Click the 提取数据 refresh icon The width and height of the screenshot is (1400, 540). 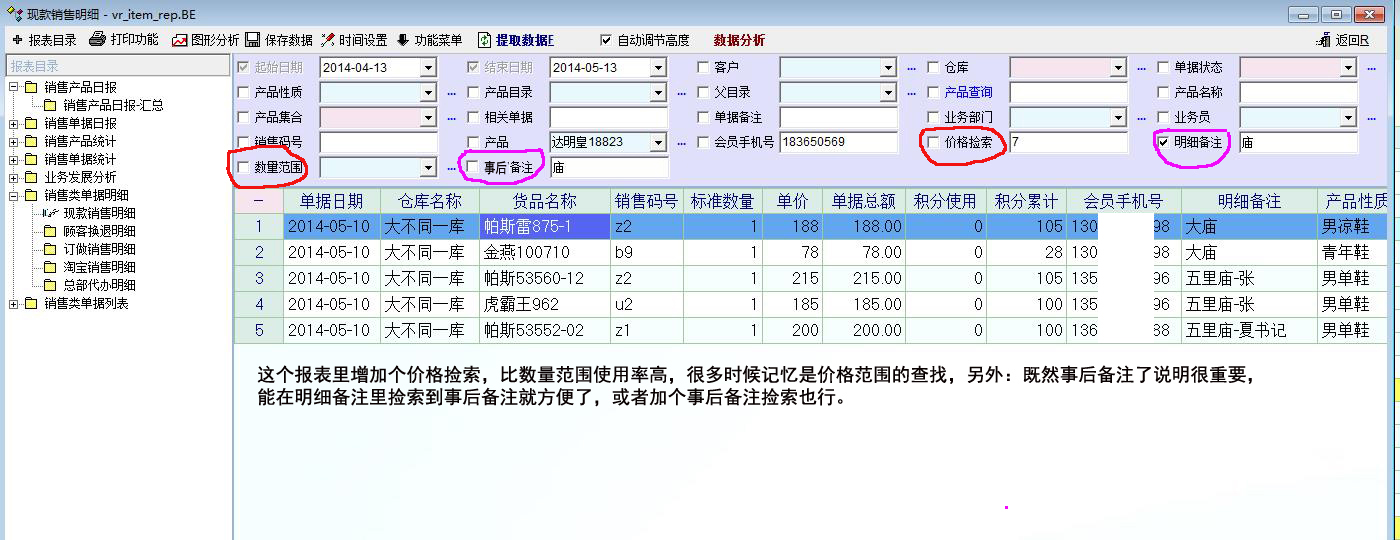[x=485, y=40]
